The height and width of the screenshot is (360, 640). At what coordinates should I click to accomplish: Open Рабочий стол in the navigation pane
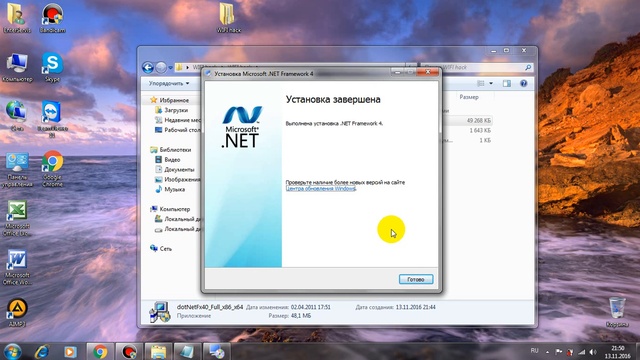click(178, 130)
